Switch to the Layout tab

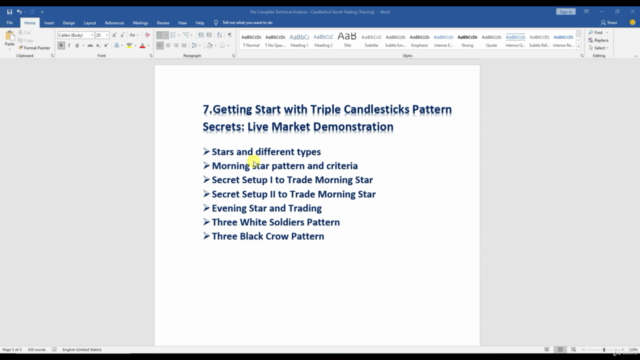[90, 23]
